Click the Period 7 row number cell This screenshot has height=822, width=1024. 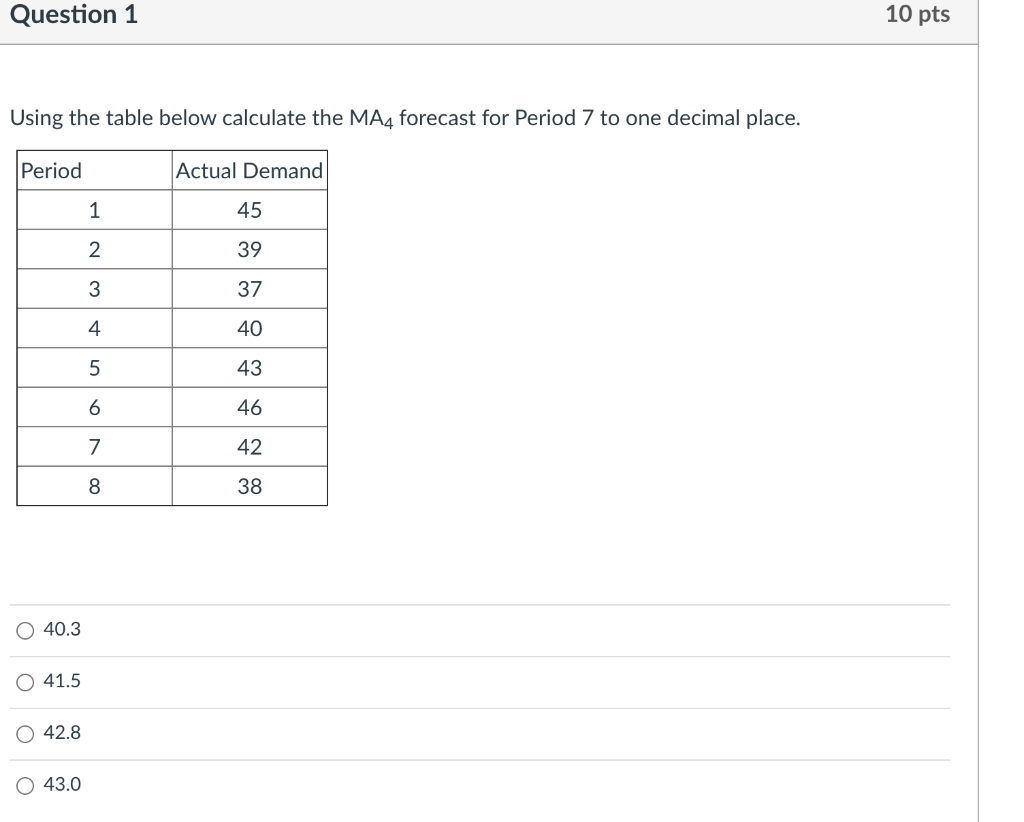point(95,446)
